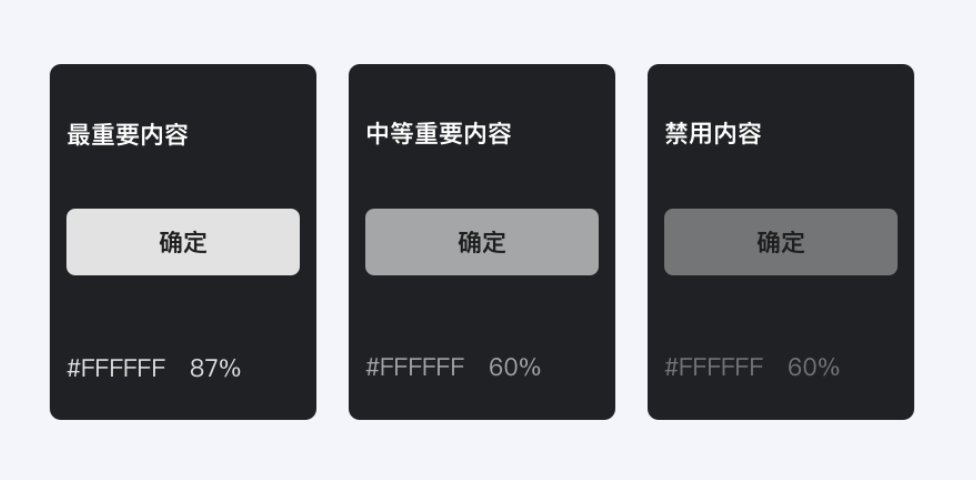Click the dark area above 禁用内容 title
The height and width of the screenshot is (480, 976).
[x=780, y=90]
